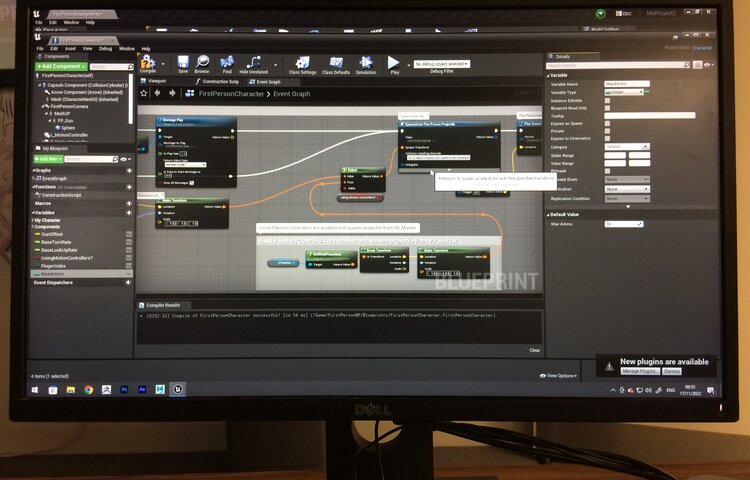The width and height of the screenshot is (750, 480).
Task: Toggle GunOffset variable editable eye
Action: 129,234
